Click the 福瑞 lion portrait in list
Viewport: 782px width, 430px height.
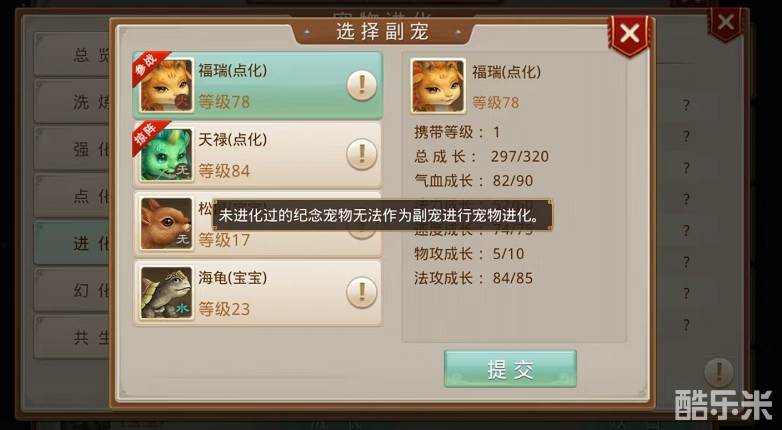point(167,85)
